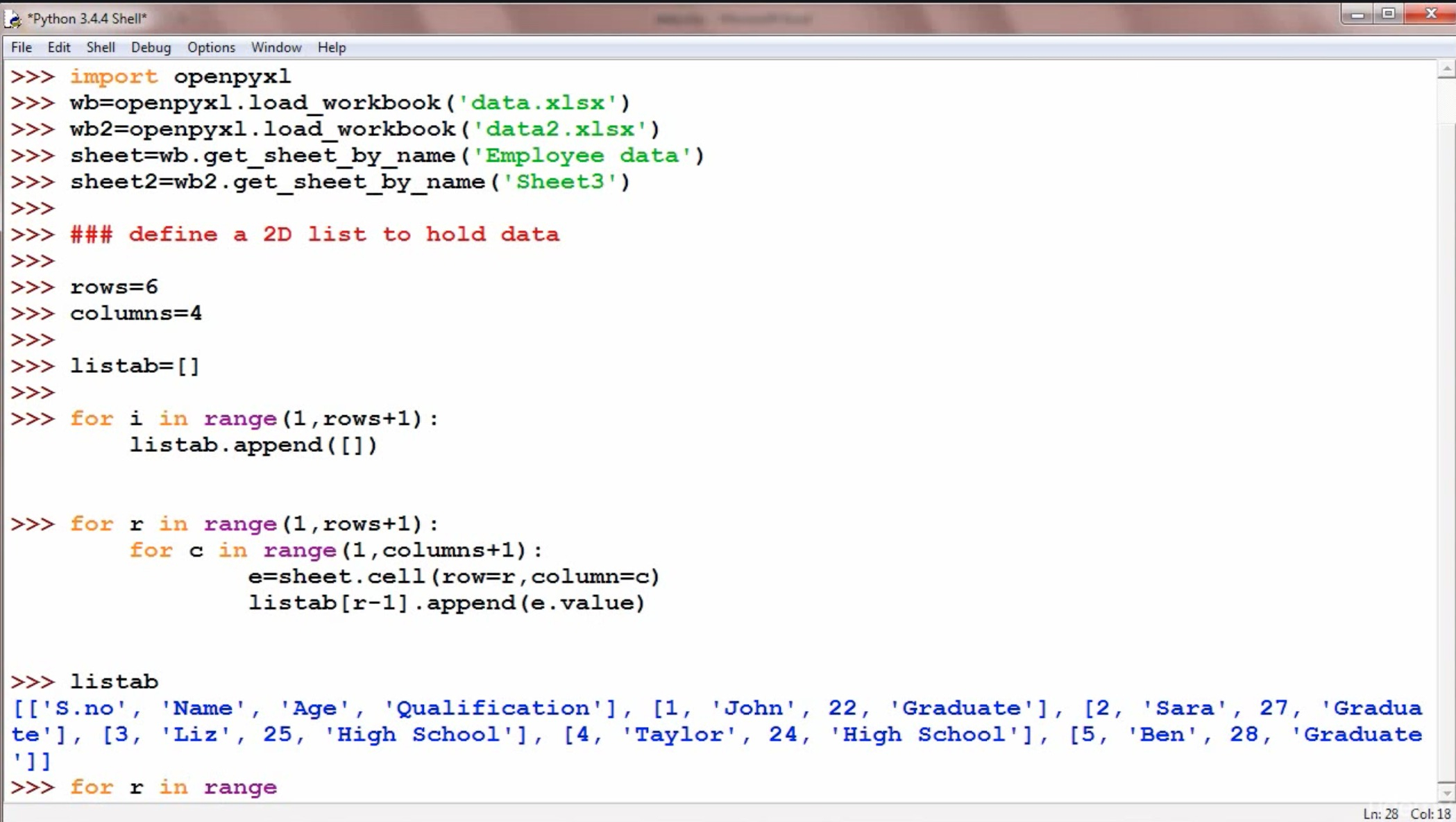Click the close window button
Screen dimensions: 1456x822
(x=1434, y=14)
